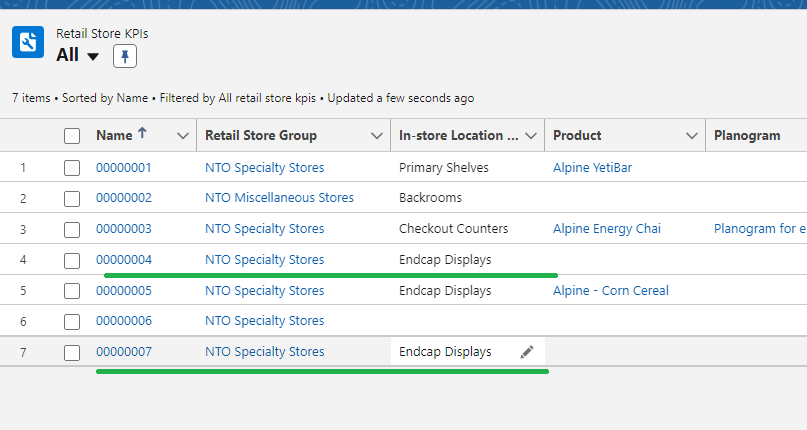The height and width of the screenshot is (430, 807).
Task: Open KPI record 00000002
Action: (x=124, y=198)
